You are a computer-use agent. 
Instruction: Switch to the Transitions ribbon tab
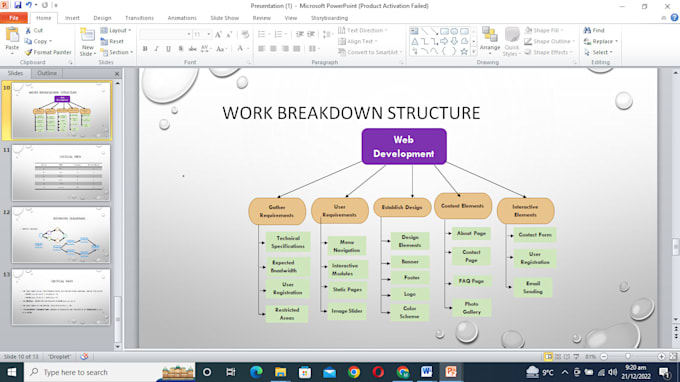[x=139, y=18]
